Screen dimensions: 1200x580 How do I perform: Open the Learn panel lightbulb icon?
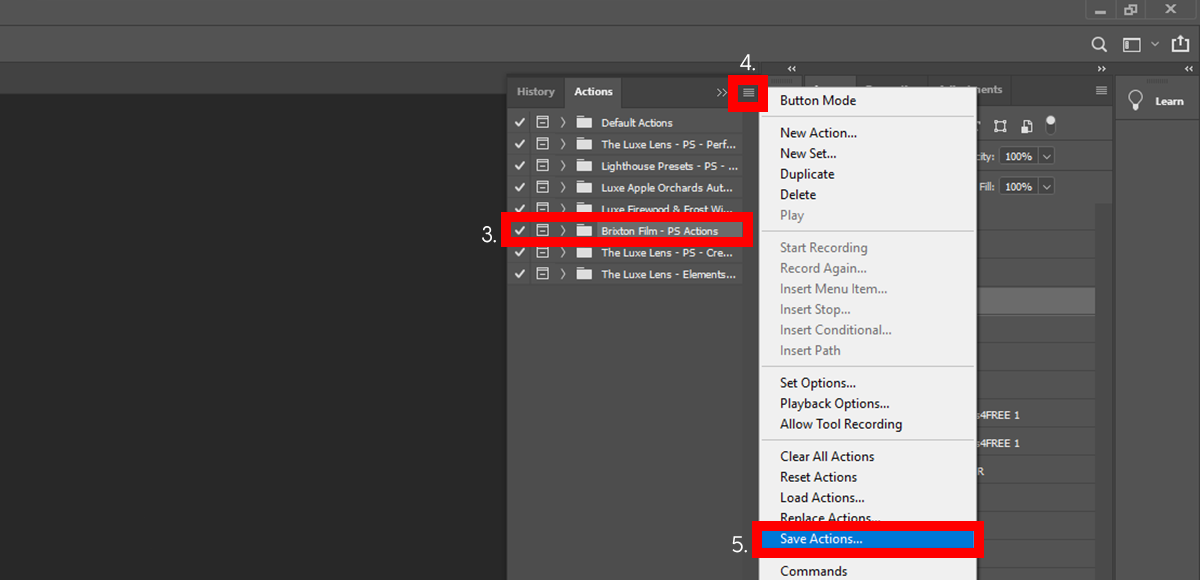pos(1136,101)
